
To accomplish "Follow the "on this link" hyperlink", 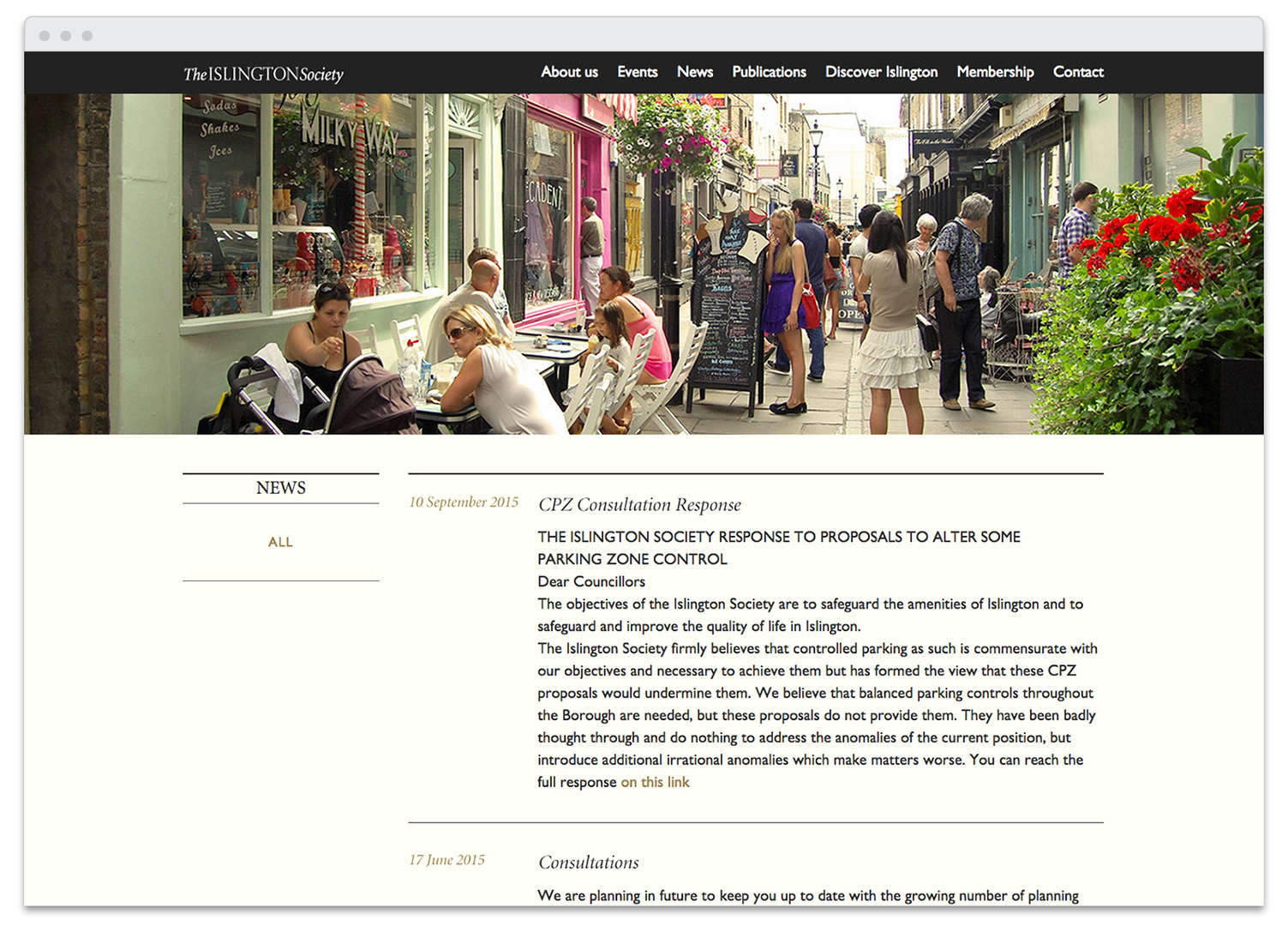I will point(655,782).
